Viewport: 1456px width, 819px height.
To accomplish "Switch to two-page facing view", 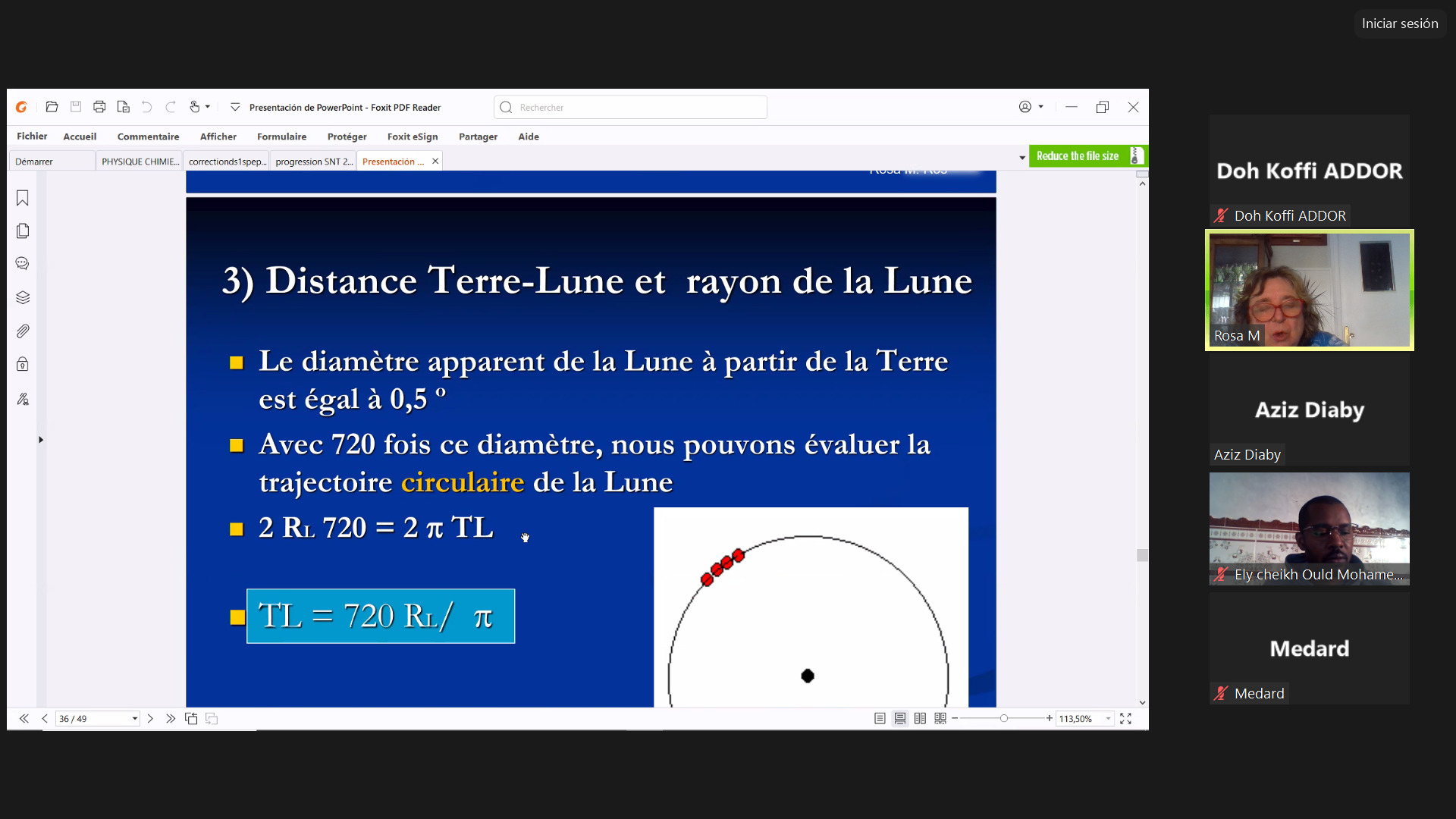I will tap(920, 718).
